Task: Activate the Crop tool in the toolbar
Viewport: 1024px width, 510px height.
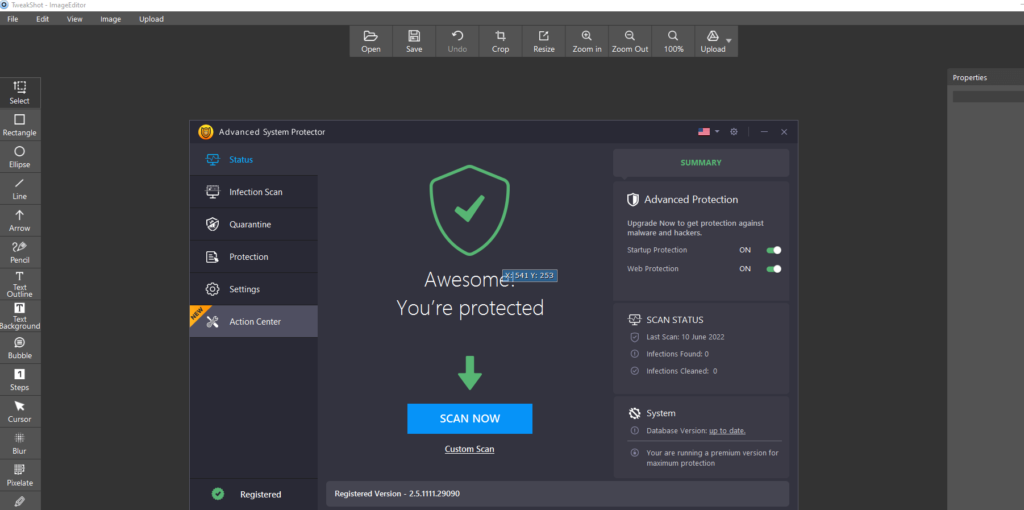Action: coord(500,41)
